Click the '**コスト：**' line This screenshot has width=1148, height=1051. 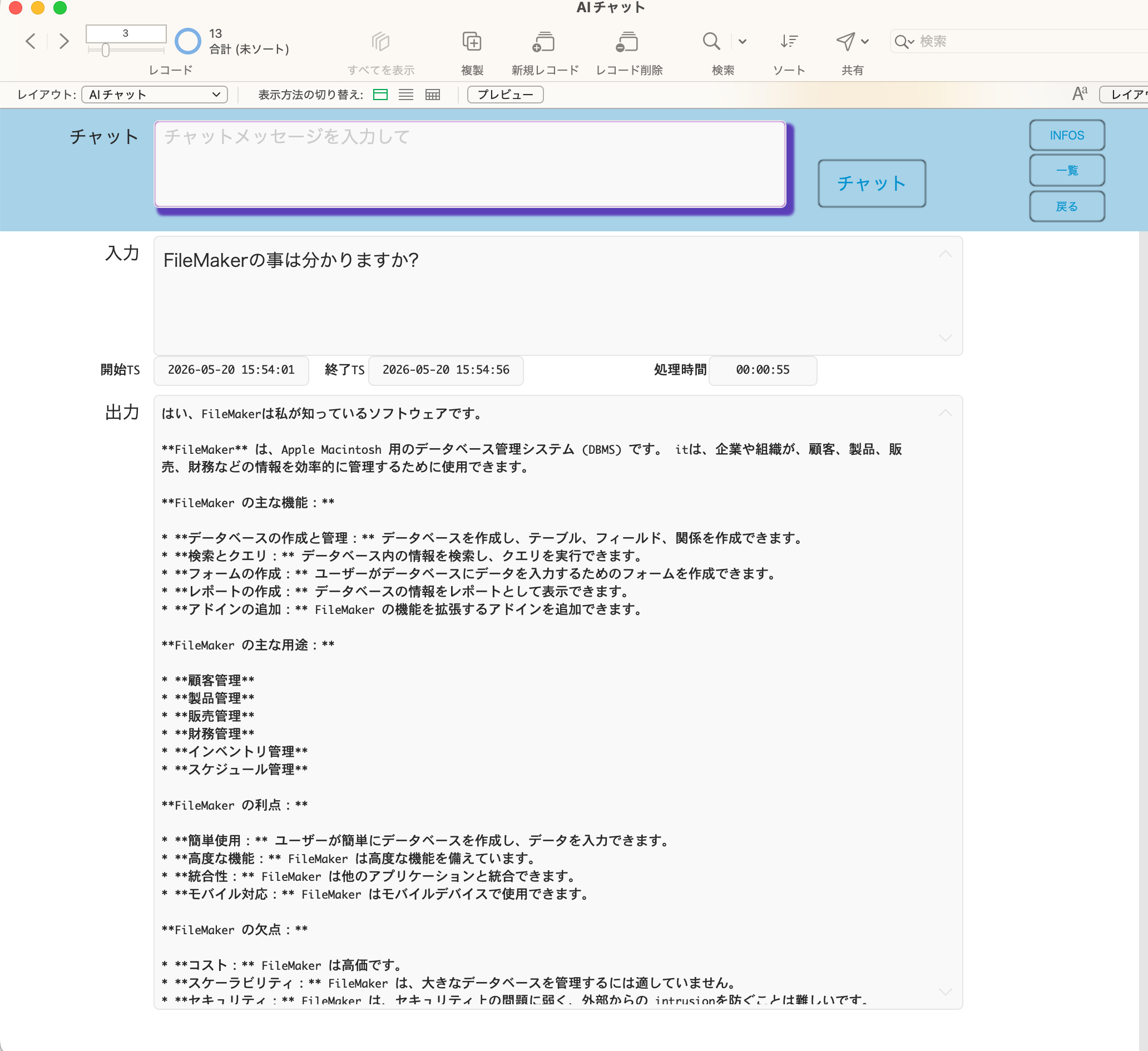coord(283,965)
